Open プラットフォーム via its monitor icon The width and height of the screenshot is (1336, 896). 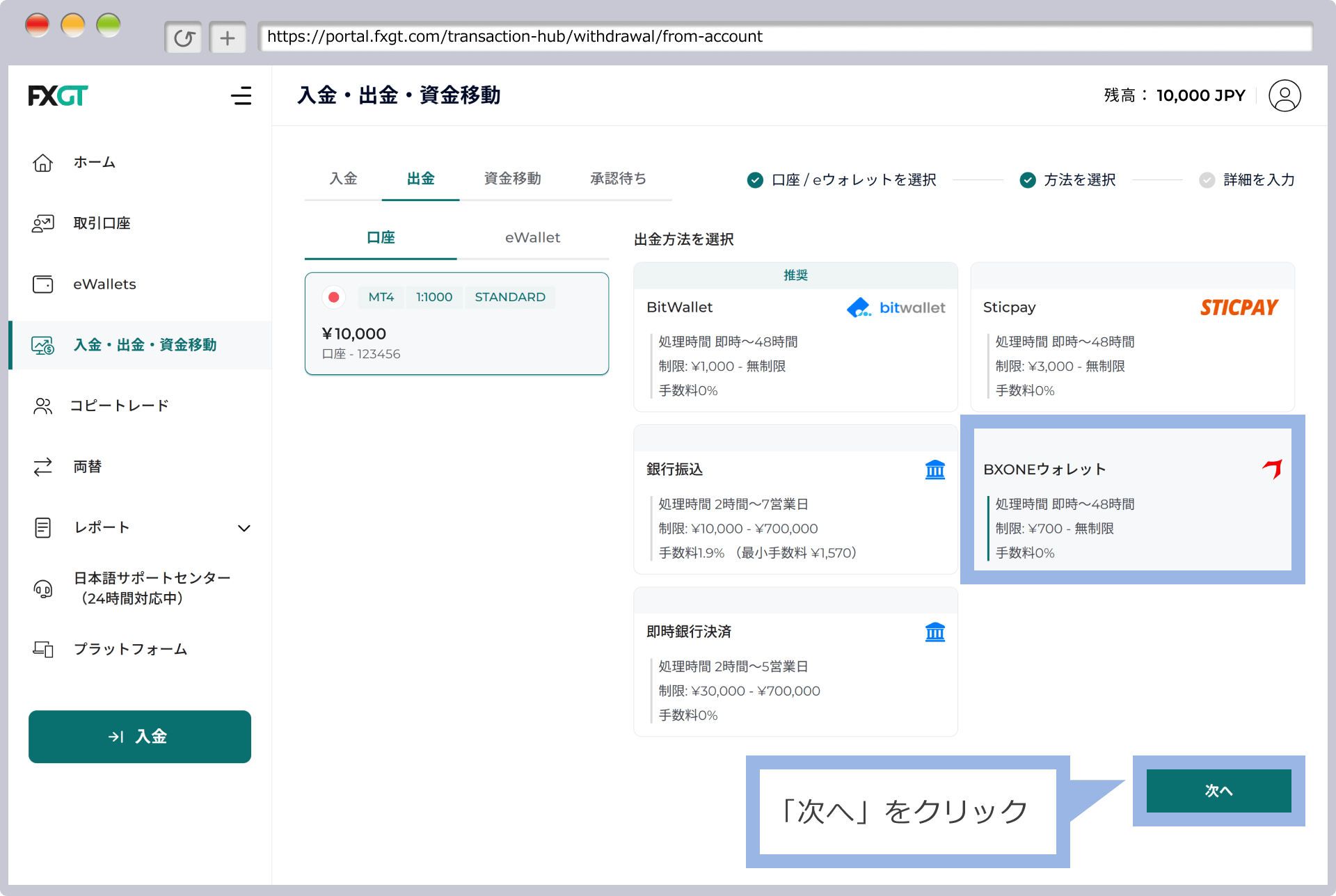(42, 649)
